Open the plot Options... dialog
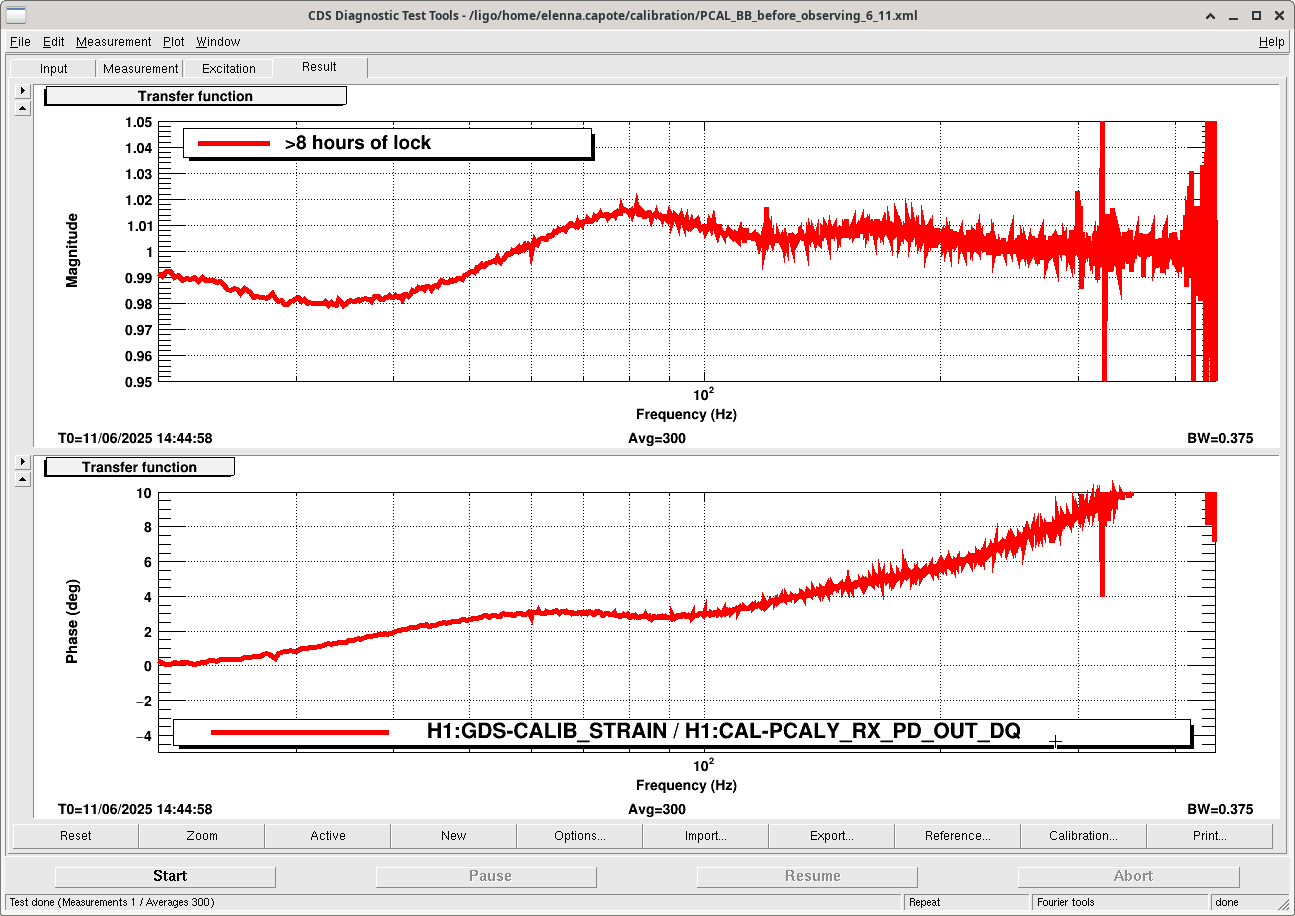The height and width of the screenshot is (916, 1295). (580, 836)
